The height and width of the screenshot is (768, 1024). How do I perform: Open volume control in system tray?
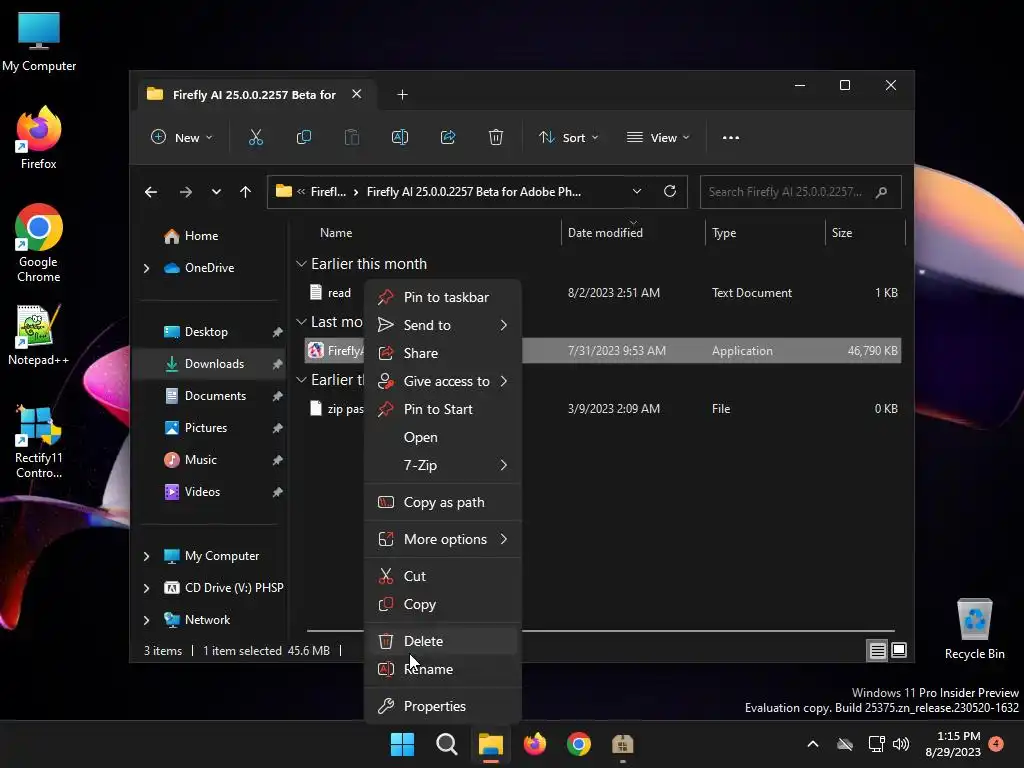(x=901, y=744)
